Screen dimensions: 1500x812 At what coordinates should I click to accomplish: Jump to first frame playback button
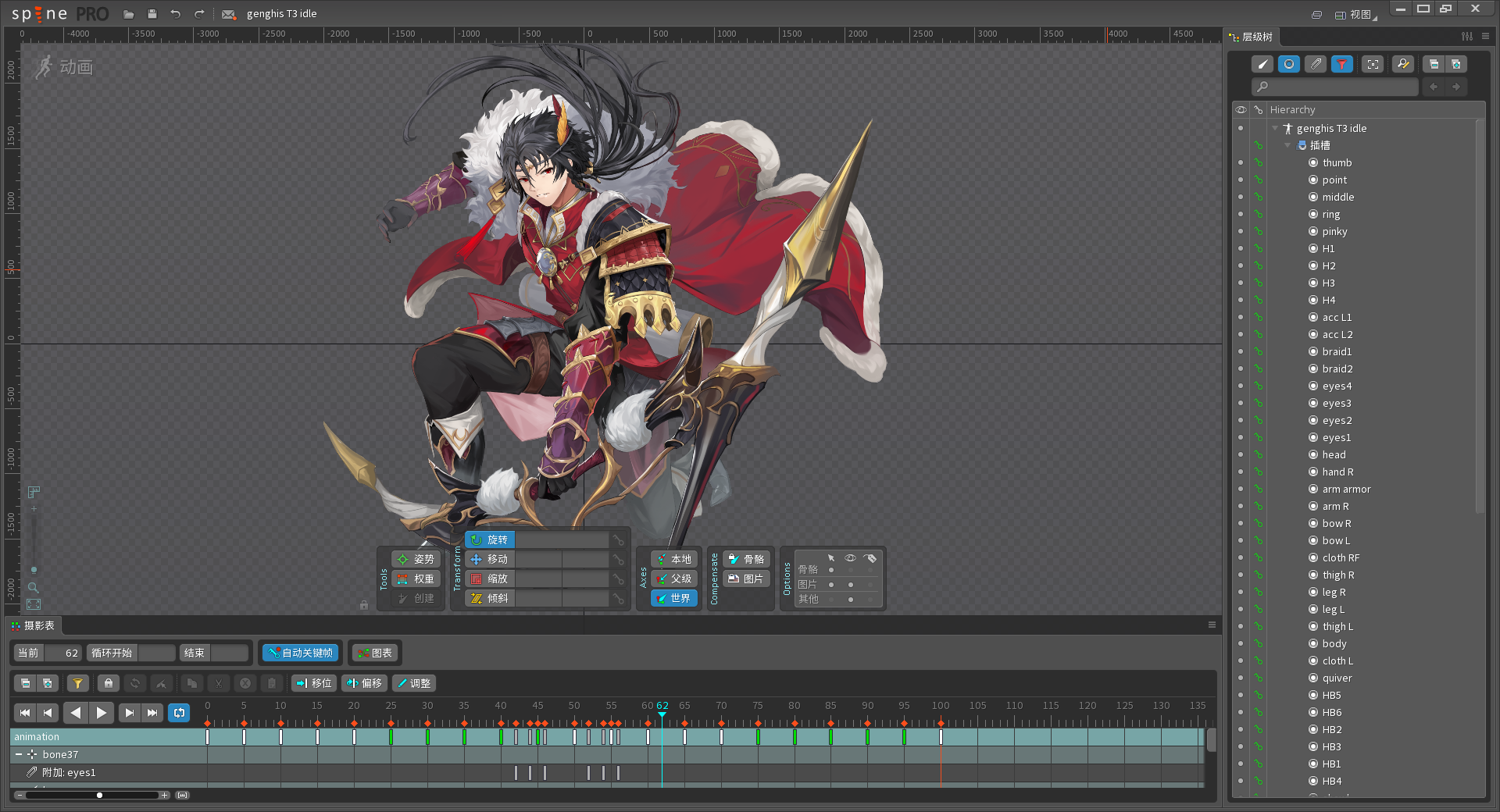coord(25,712)
